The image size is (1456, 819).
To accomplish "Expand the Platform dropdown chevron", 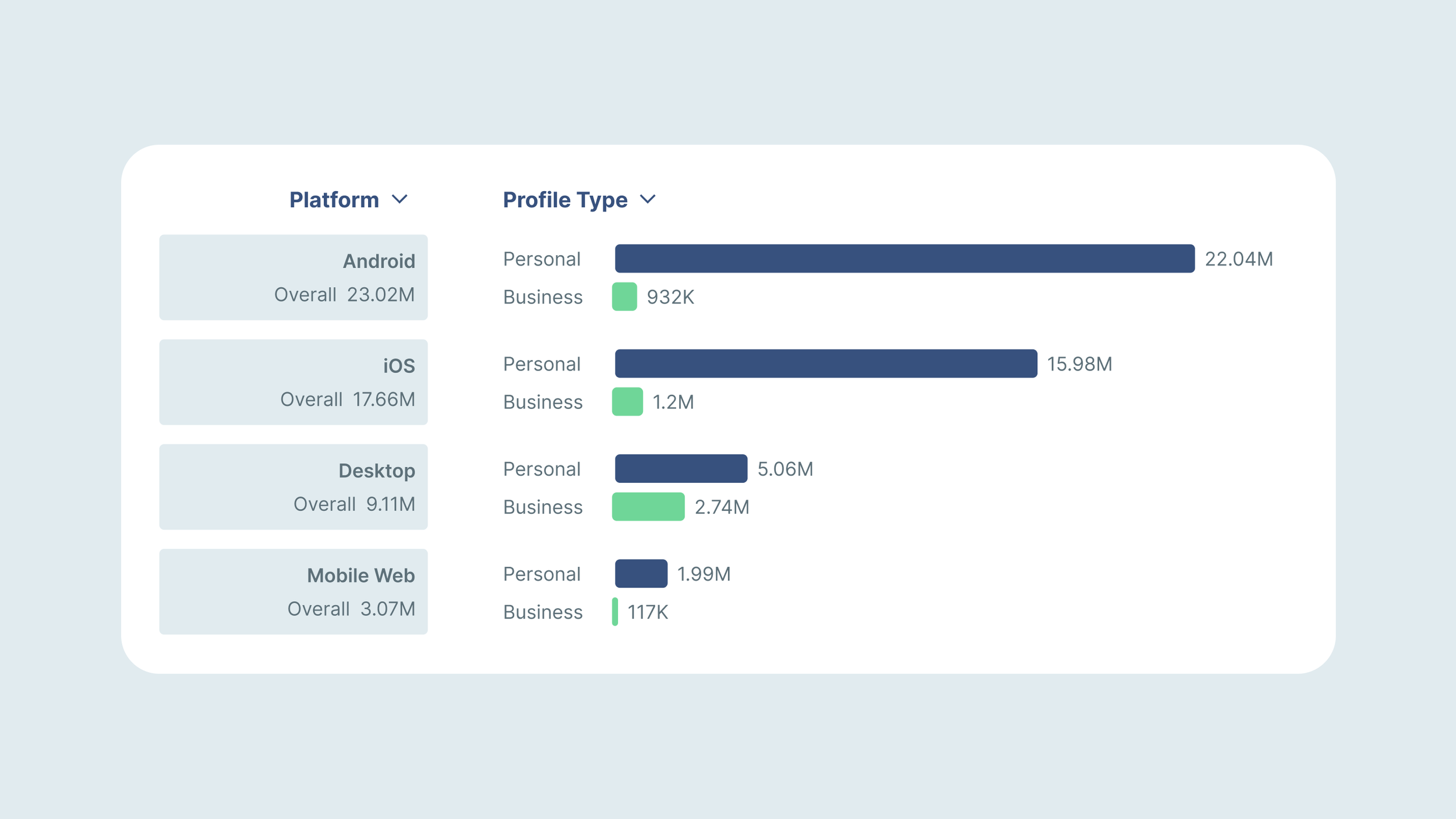I will coord(400,199).
